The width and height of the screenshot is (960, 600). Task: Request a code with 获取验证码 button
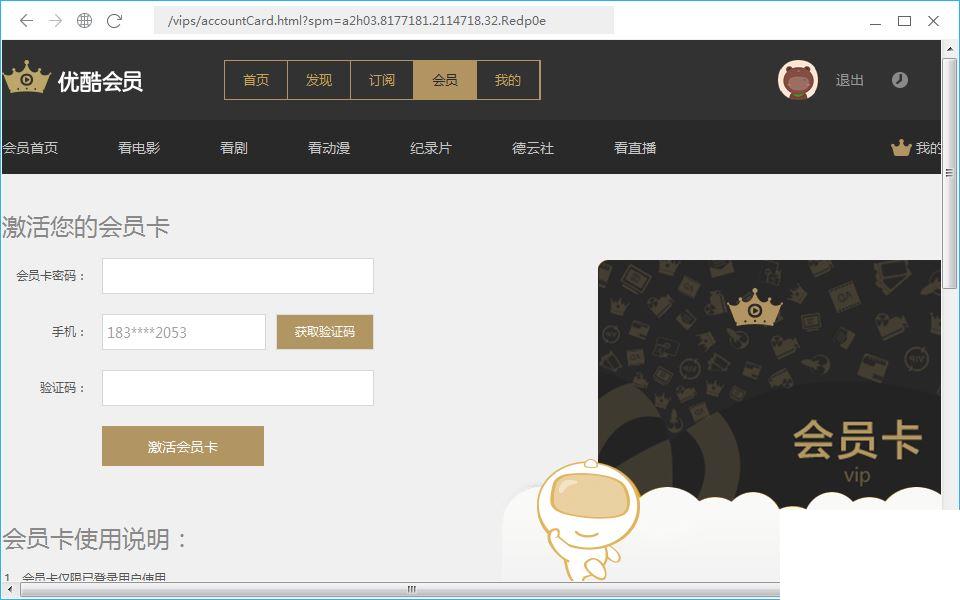pos(324,332)
